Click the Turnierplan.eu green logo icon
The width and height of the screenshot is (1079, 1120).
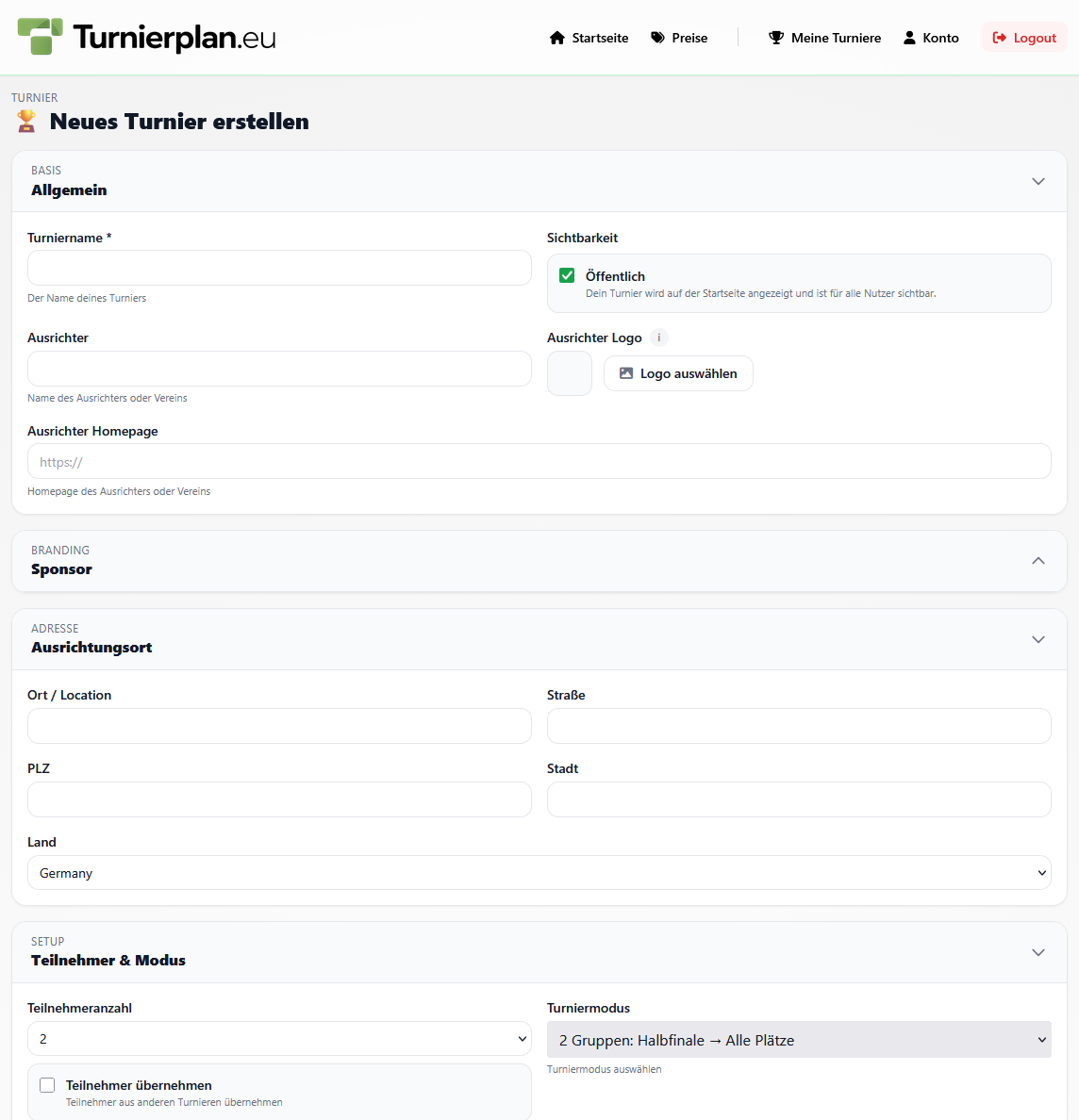(x=41, y=37)
